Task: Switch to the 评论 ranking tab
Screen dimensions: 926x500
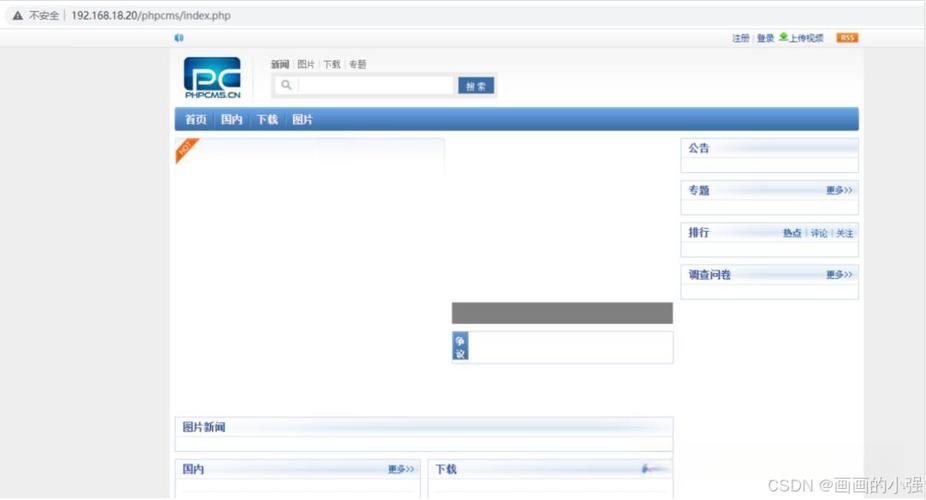Action: (x=819, y=233)
